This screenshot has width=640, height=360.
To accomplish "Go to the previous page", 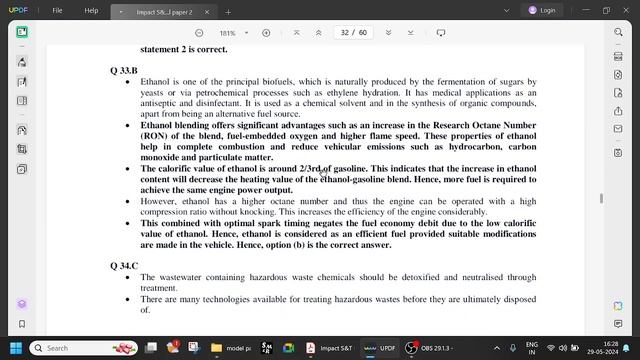I will coord(318,33).
